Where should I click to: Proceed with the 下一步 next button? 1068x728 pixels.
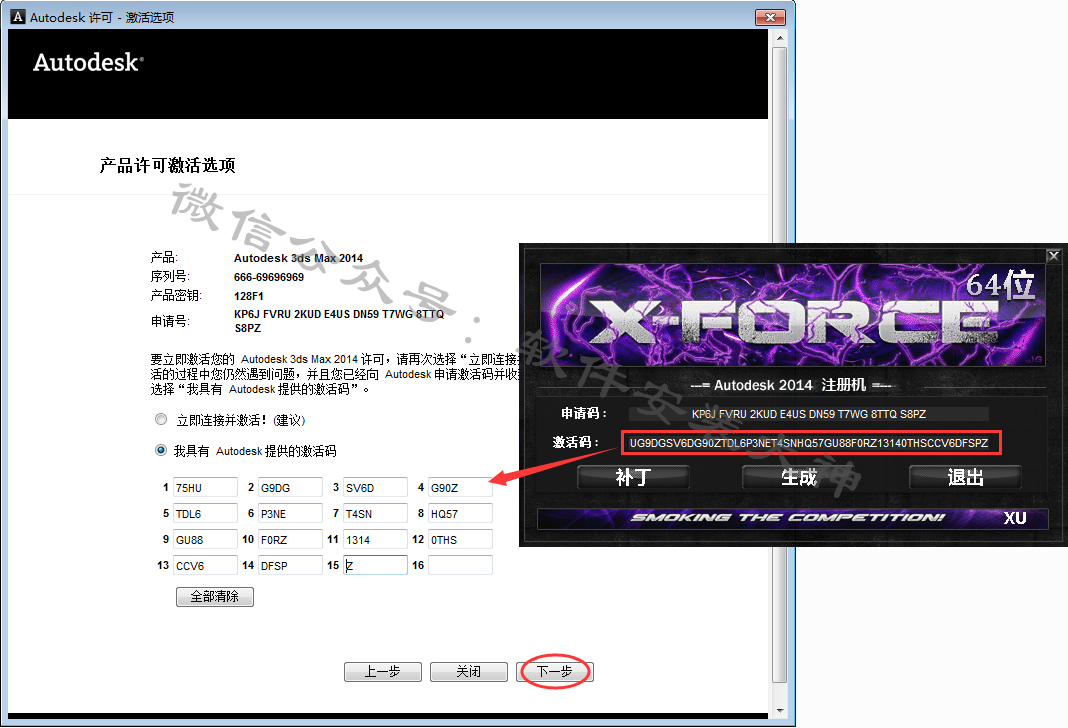pos(555,671)
